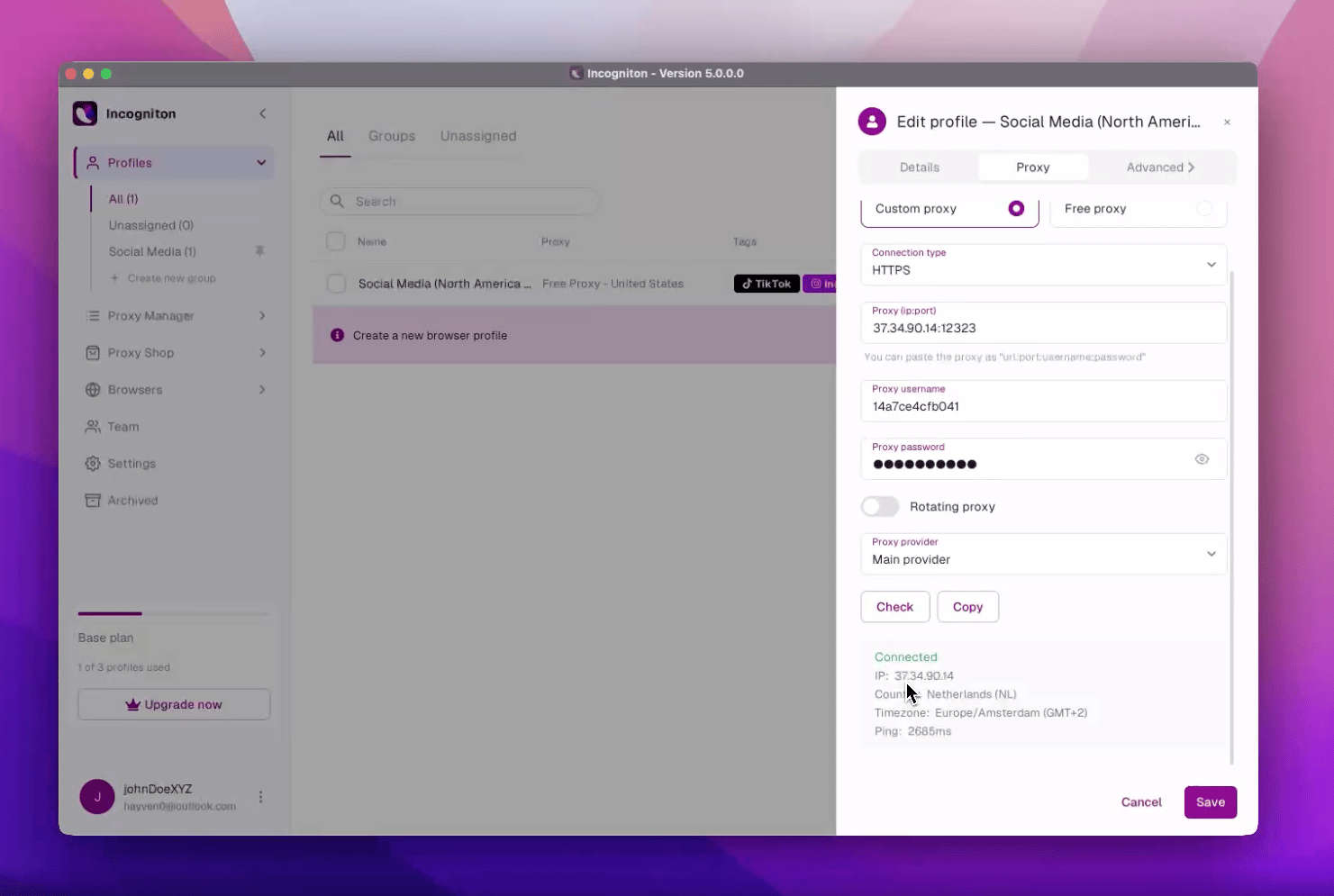Image resolution: width=1334 pixels, height=896 pixels.
Task: Select the Unassigned tab
Action: pyautogui.click(x=478, y=136)
